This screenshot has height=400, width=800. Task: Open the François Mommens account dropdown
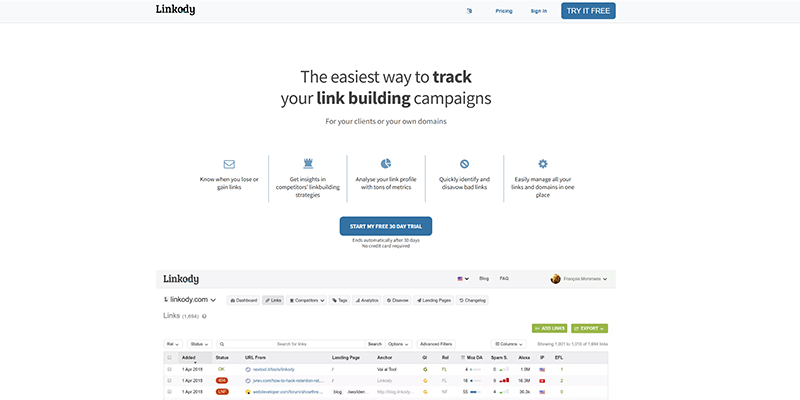coord(585,279)
